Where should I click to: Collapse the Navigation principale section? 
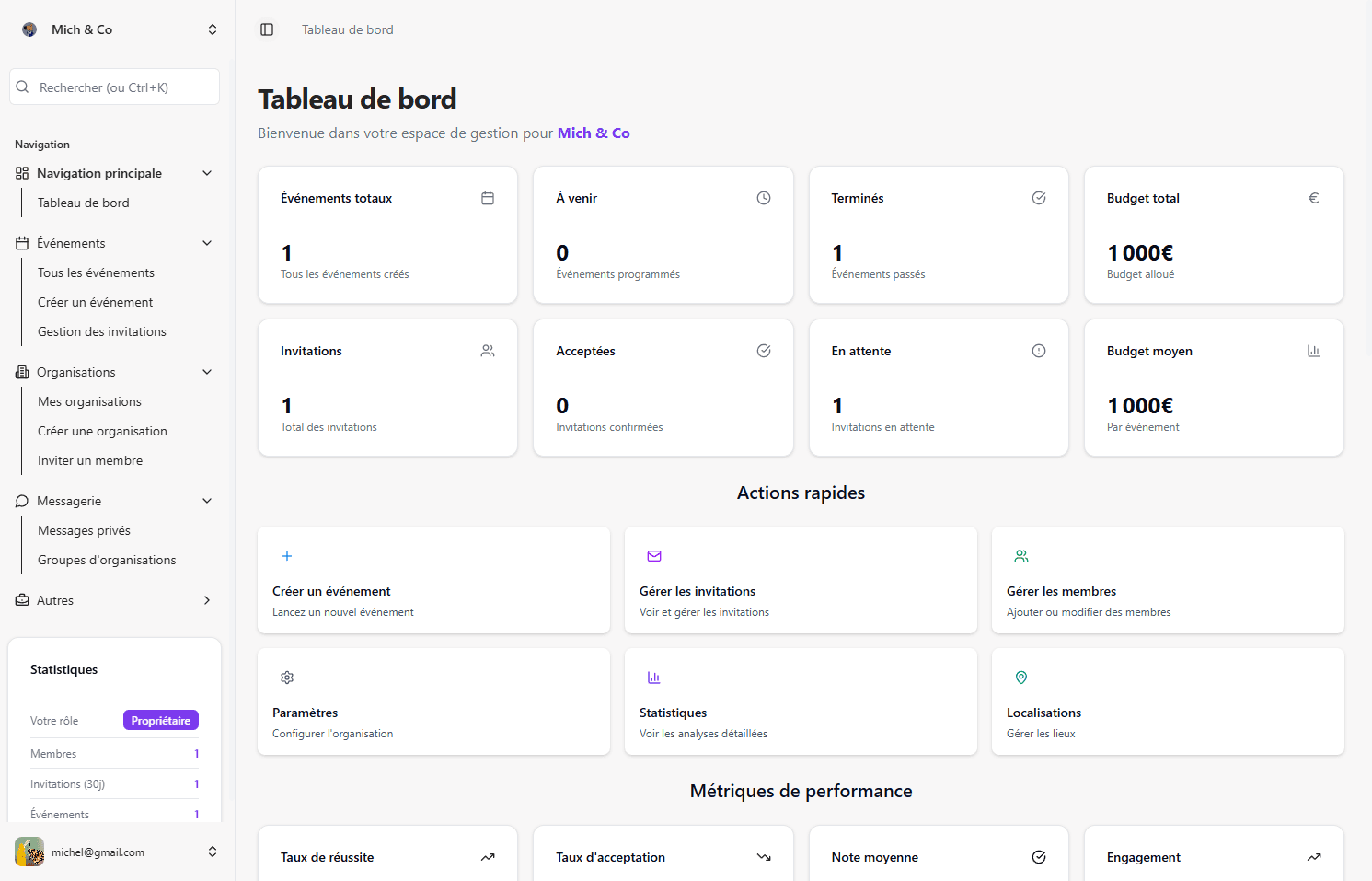pyautogui.click(x=207, y=173)
